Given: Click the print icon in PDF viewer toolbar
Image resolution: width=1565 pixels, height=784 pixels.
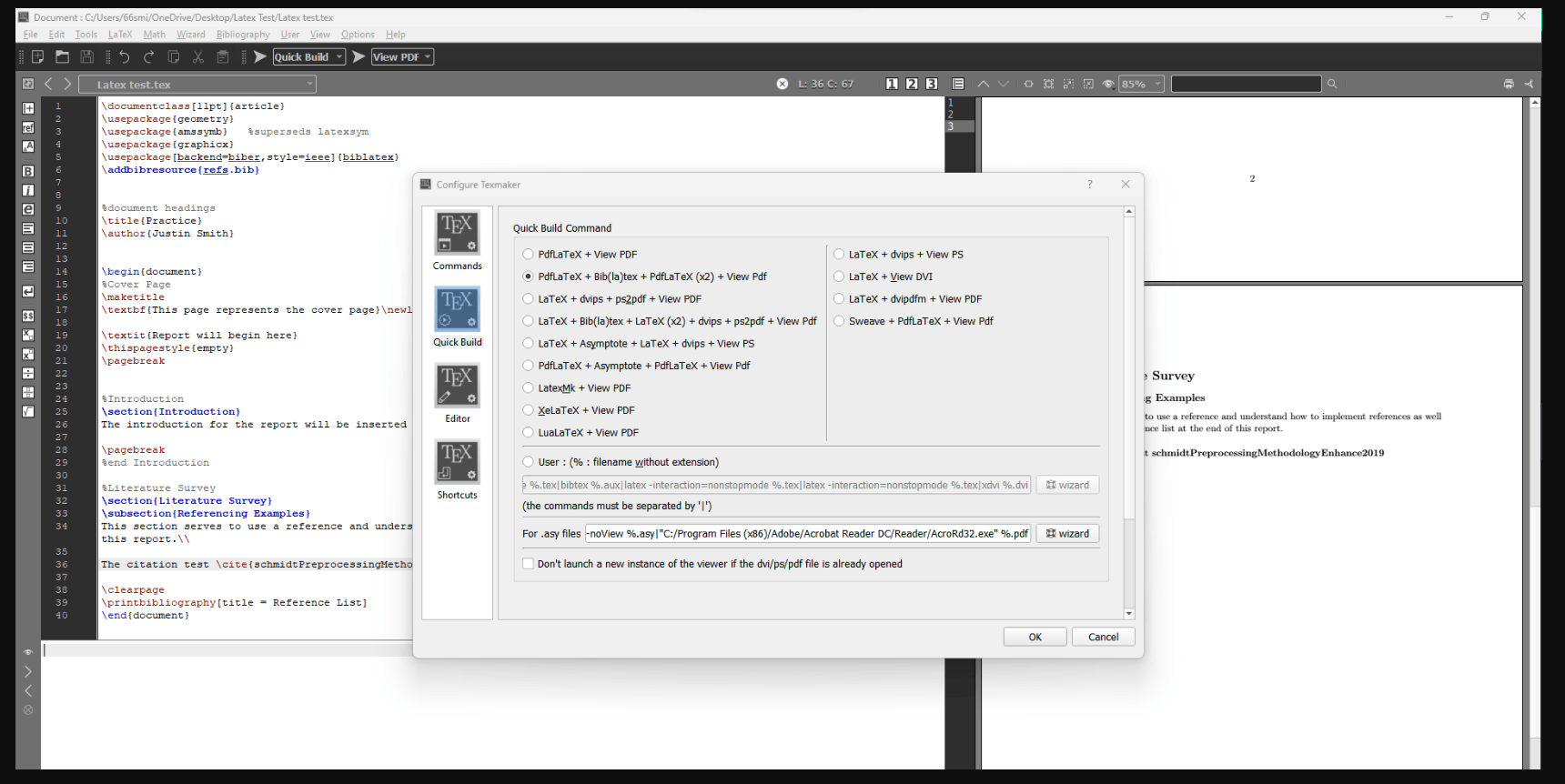Looking at the screenshot, I should coord(1509,84).
